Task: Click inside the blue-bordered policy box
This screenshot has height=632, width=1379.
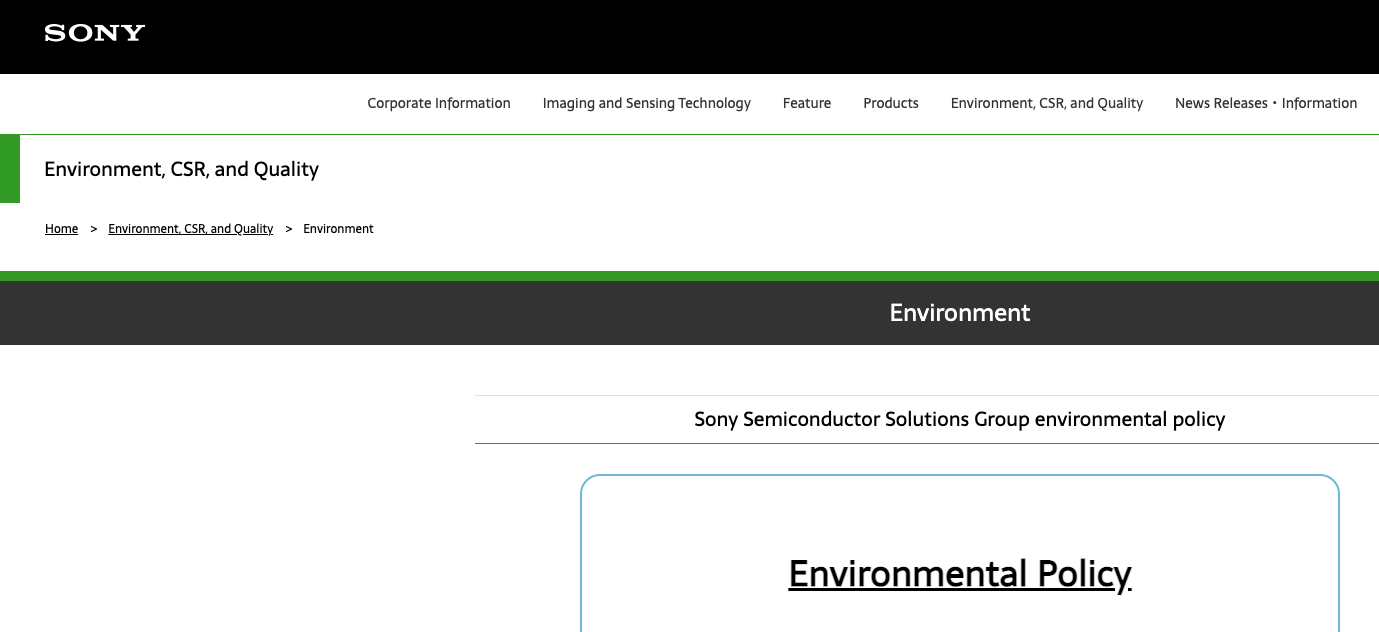Action: 960,520
